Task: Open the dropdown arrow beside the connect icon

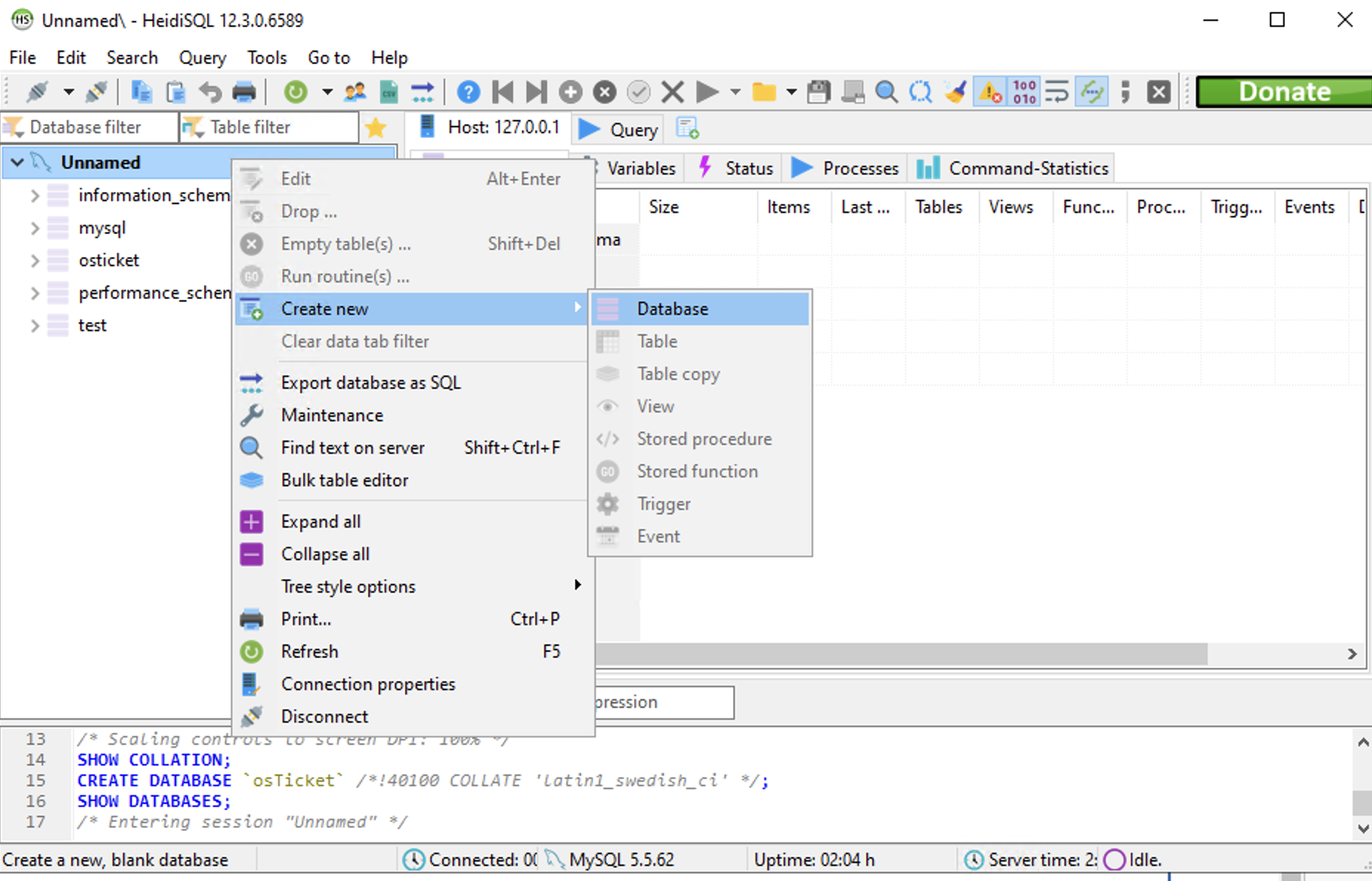Action: click(x=69, y=92)
